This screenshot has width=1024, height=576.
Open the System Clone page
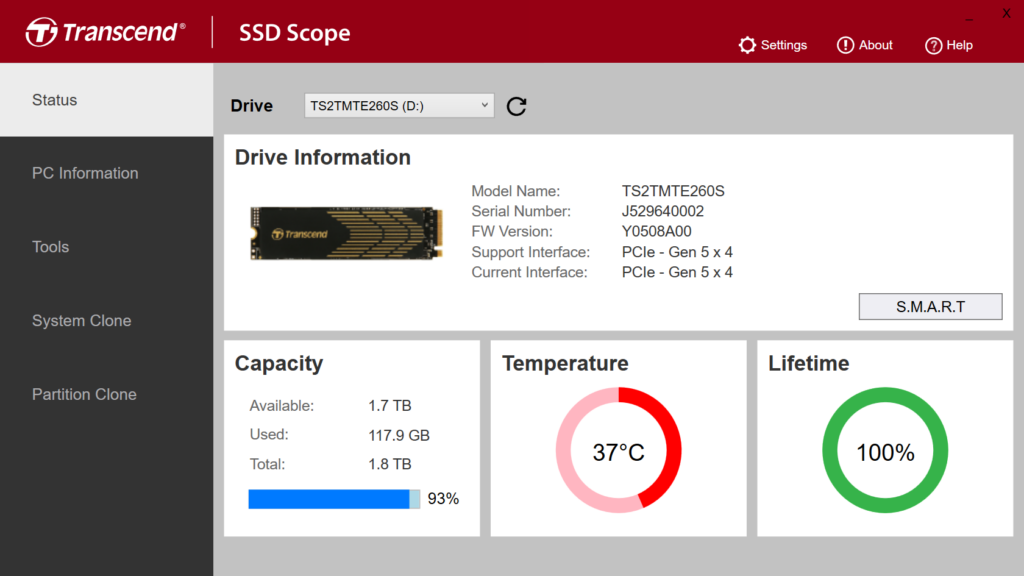tap(106, 321)
